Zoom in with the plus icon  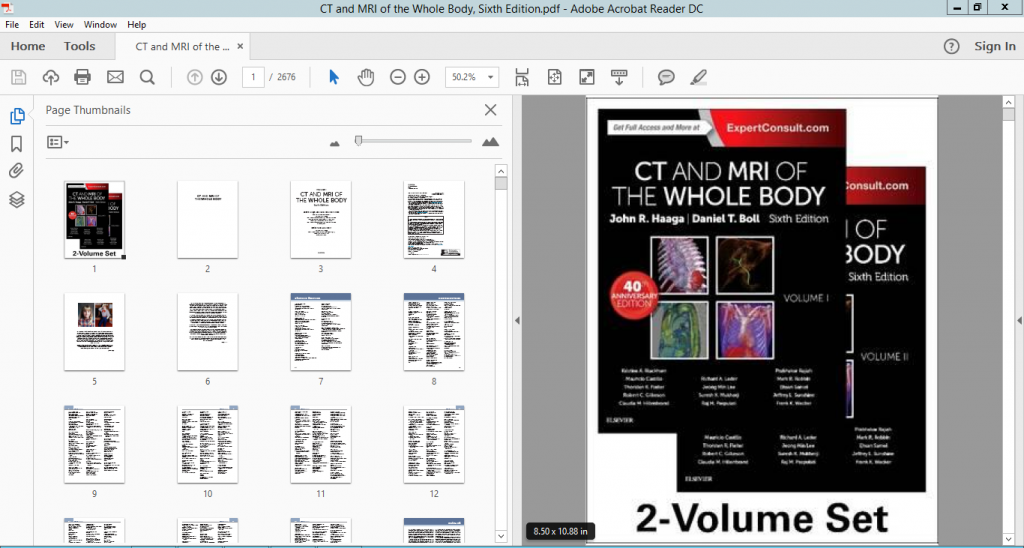click(423, 77)
